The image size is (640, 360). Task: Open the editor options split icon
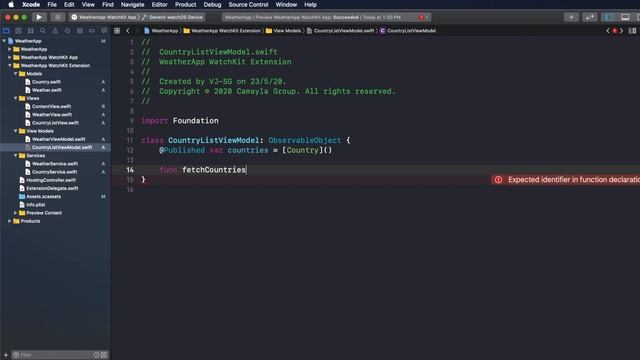point(632,31)
